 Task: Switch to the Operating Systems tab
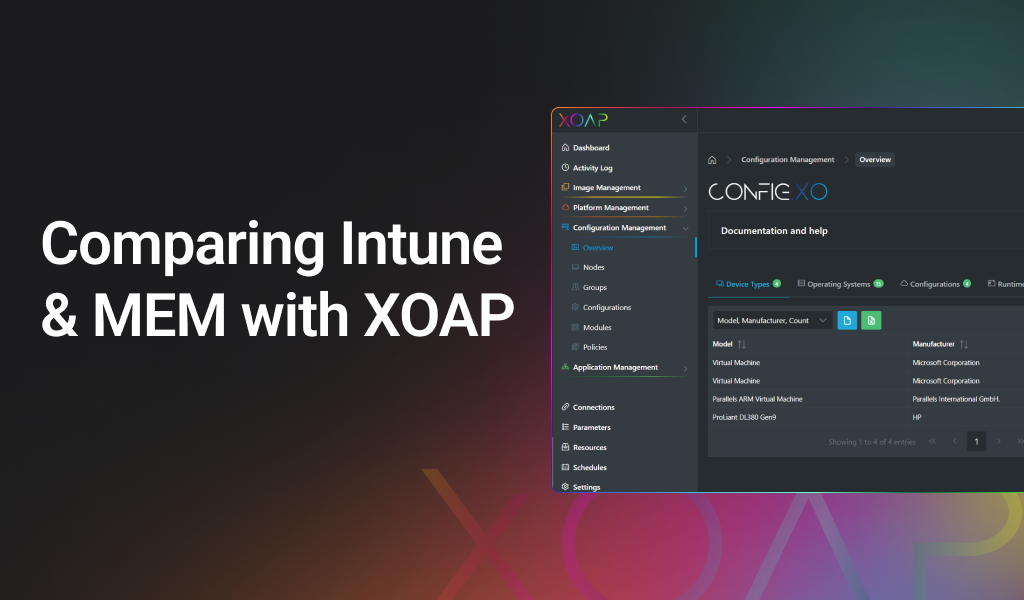[x=840, y=284]
